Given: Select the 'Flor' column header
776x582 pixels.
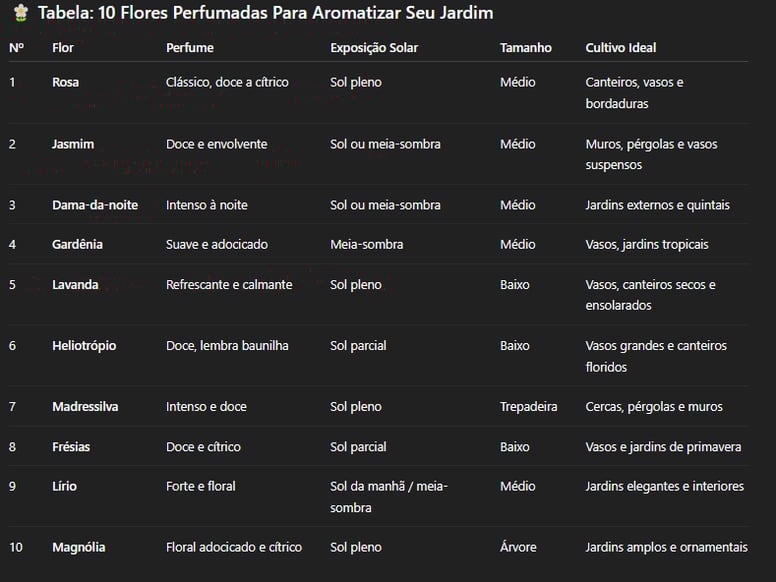Looking at the screenshot, I should coord(63,48).
